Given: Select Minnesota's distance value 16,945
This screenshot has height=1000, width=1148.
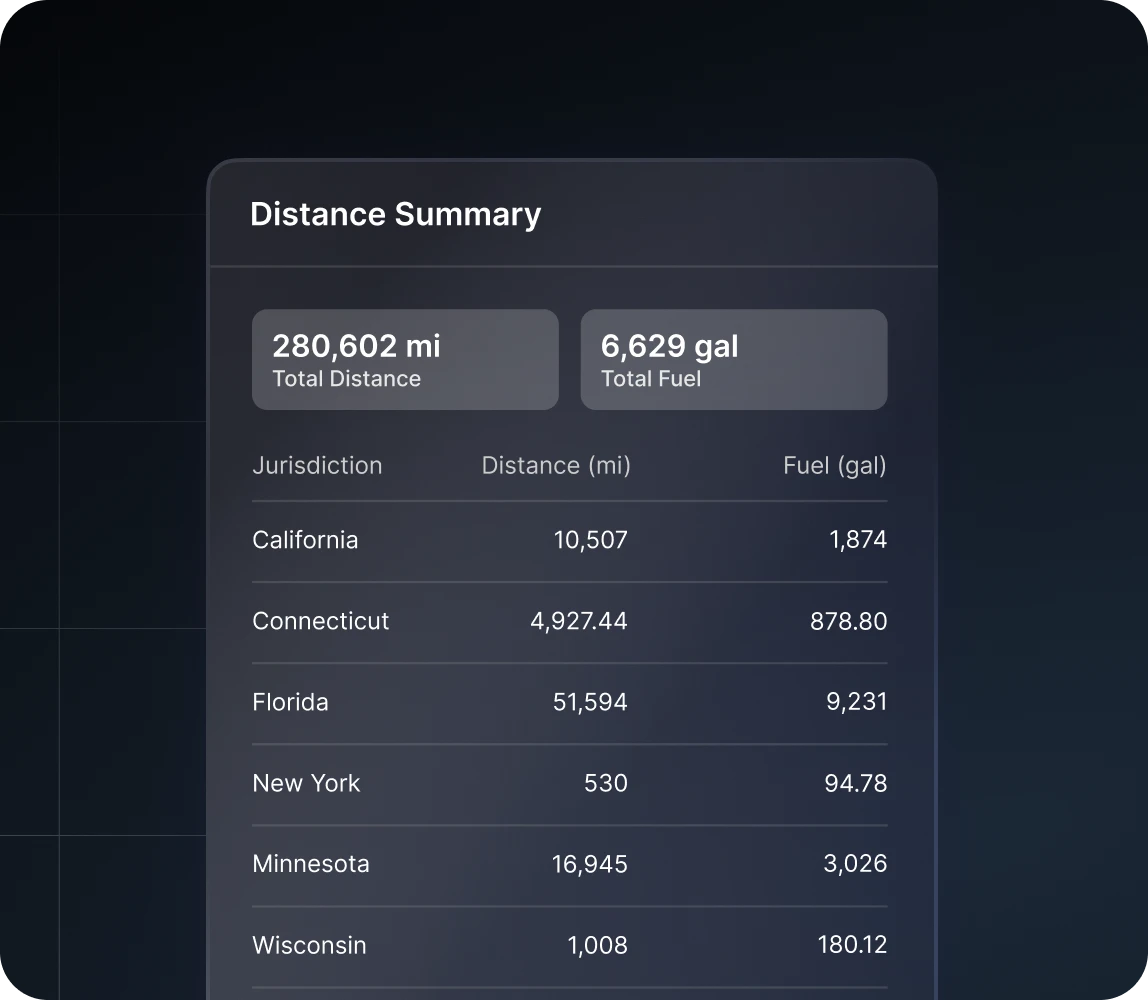Looking at the screenshot, I should [589, 864].
